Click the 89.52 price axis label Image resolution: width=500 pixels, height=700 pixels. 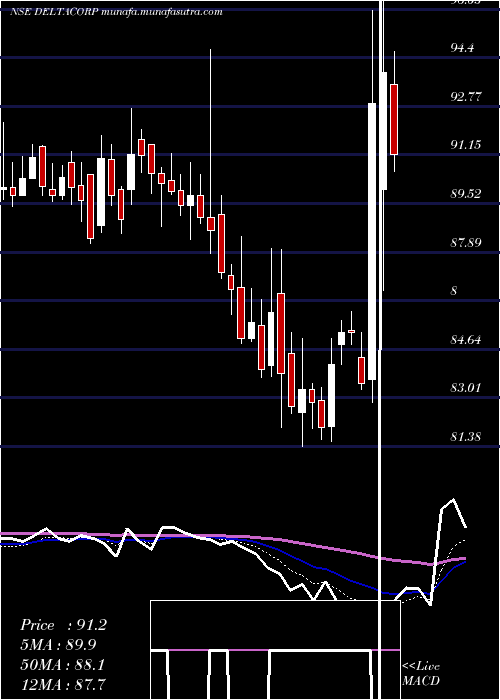(466, 194)
